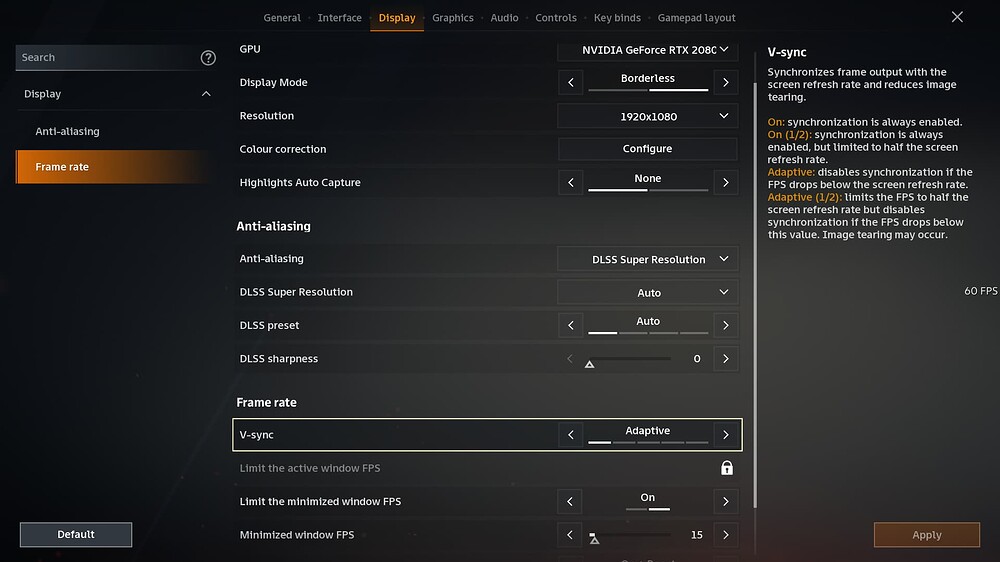1000x562 pixels.
Task: Click the Apply button
Action: coord(927,535)
